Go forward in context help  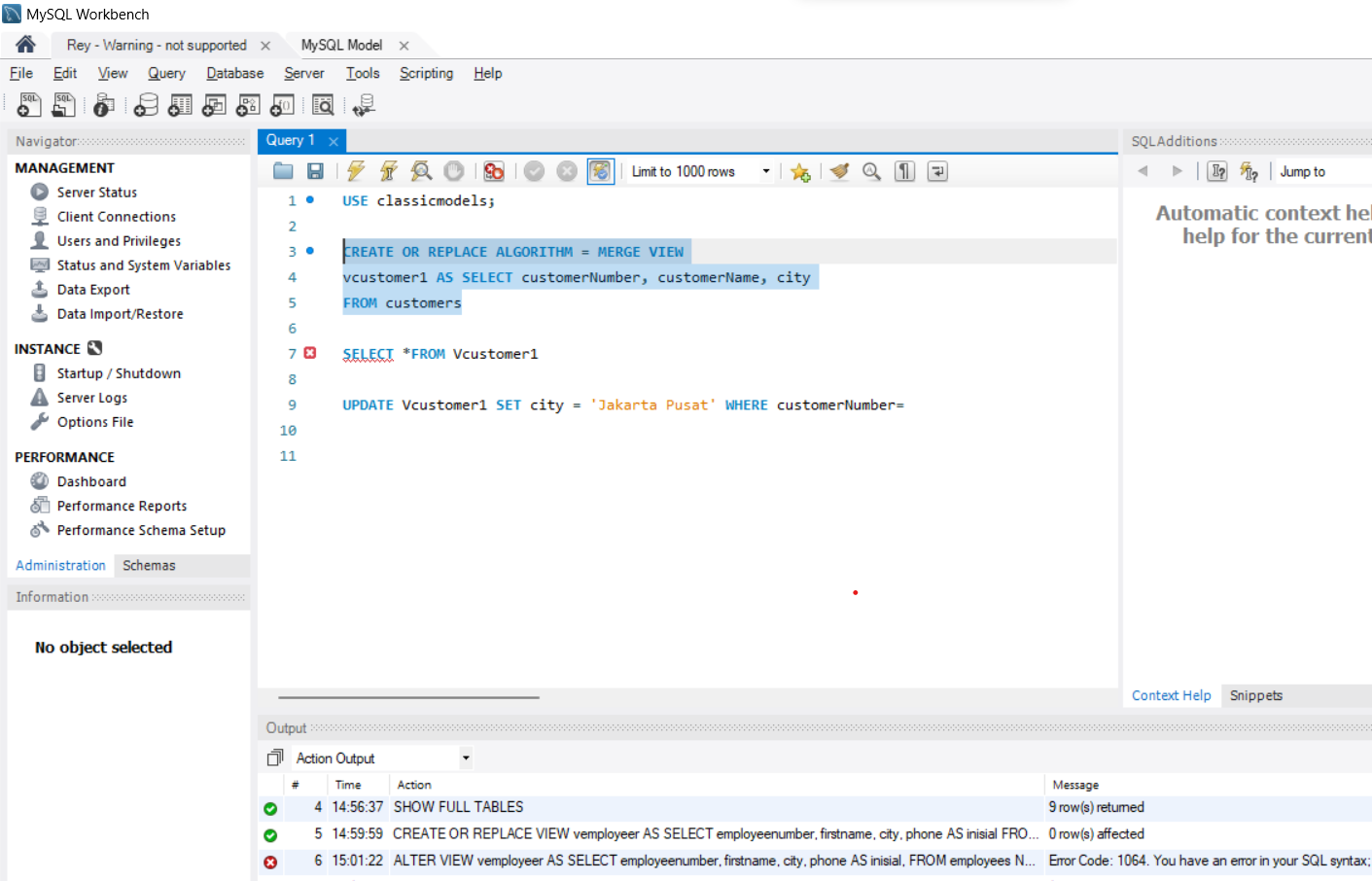coord(1177,171)
